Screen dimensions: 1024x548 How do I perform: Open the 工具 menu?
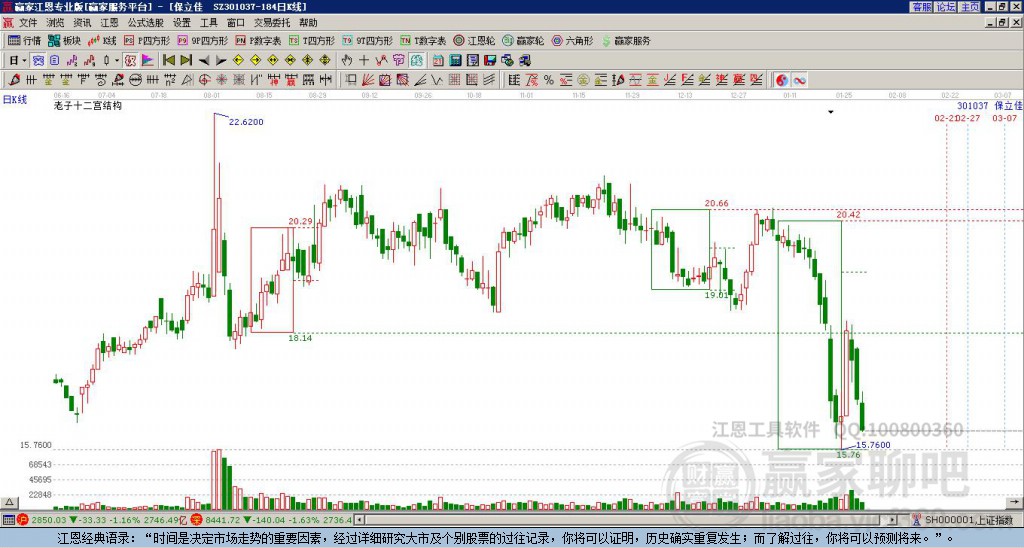(209, 23)
